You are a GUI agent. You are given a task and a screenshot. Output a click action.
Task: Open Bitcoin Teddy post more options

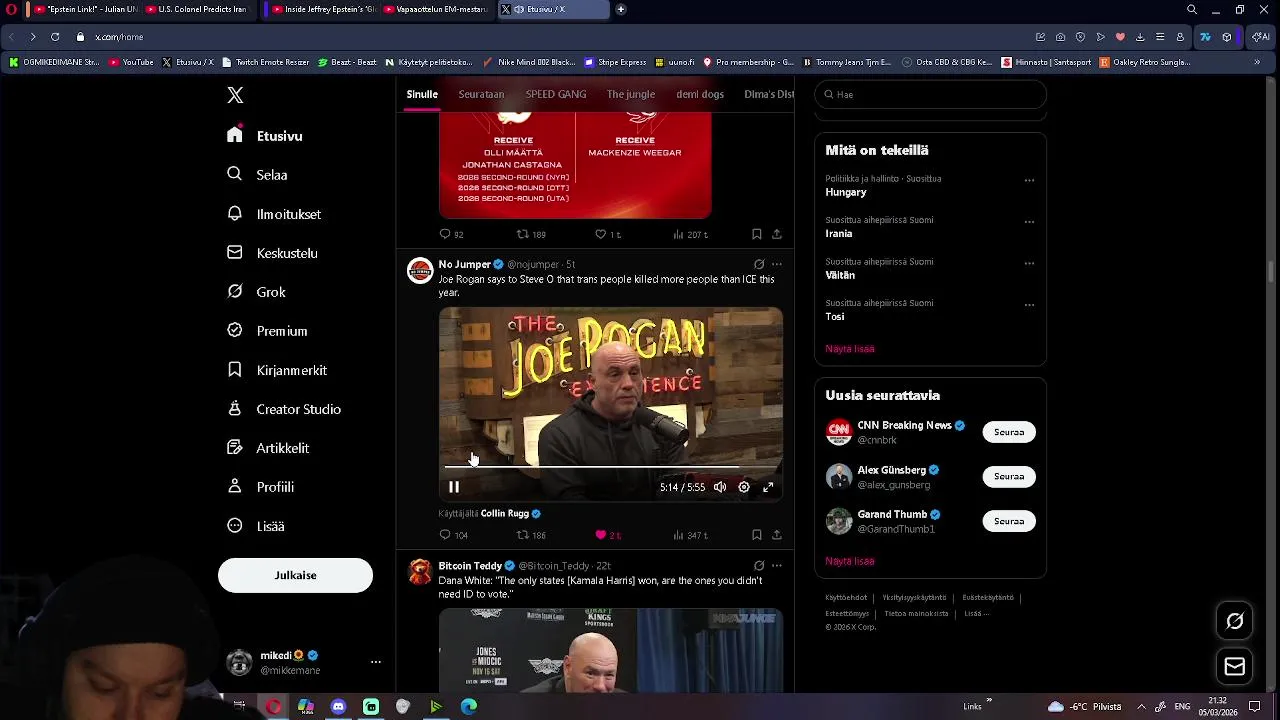point(777,565)
